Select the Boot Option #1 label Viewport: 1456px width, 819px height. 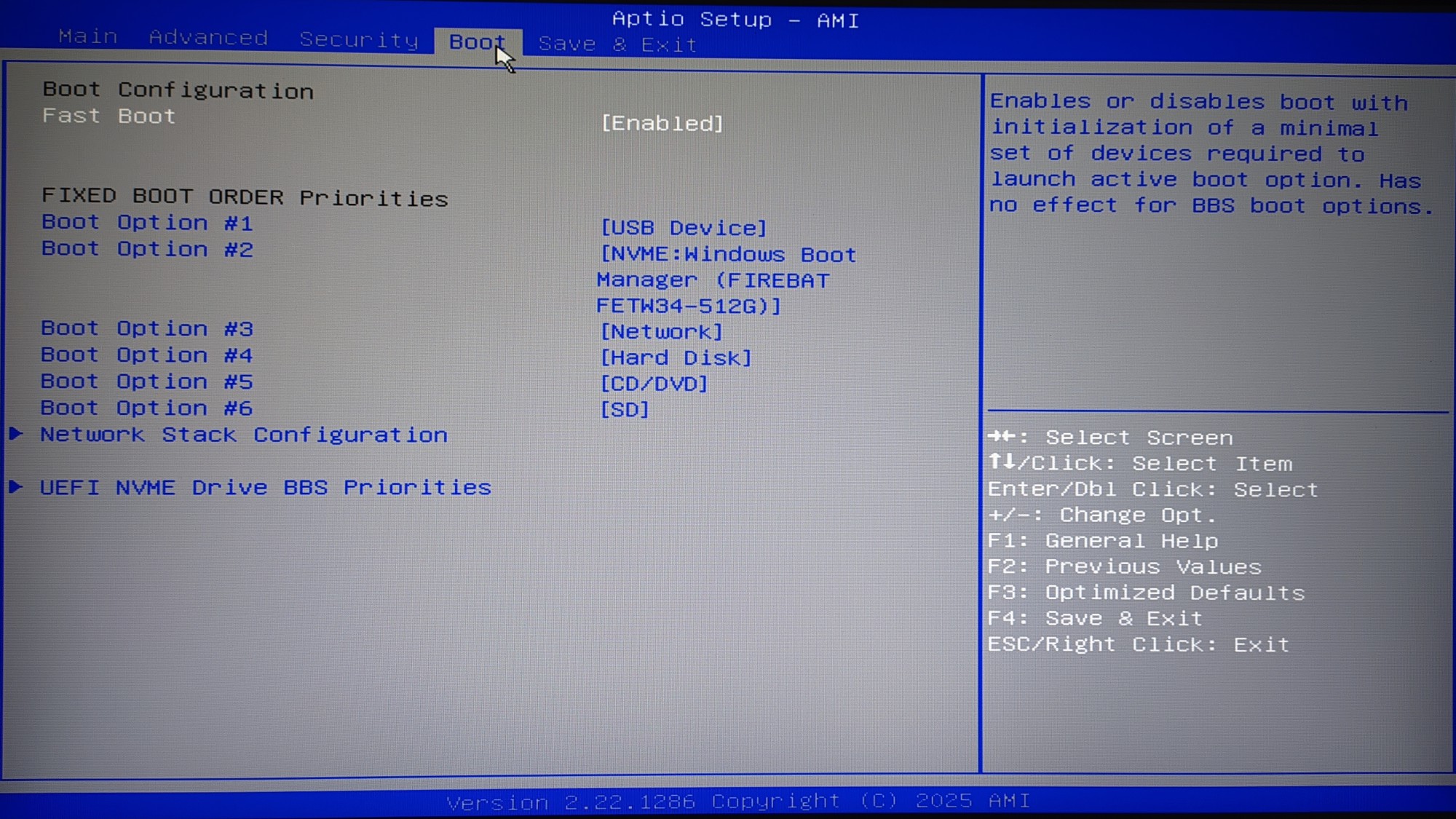(147, 223)
